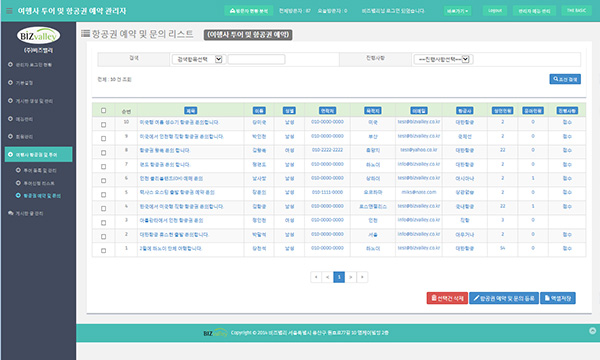The height and width of the screenshot is (360, 600).
Task: Click the BIZvalley logo in the footer
Action: (x=215, y=333)
